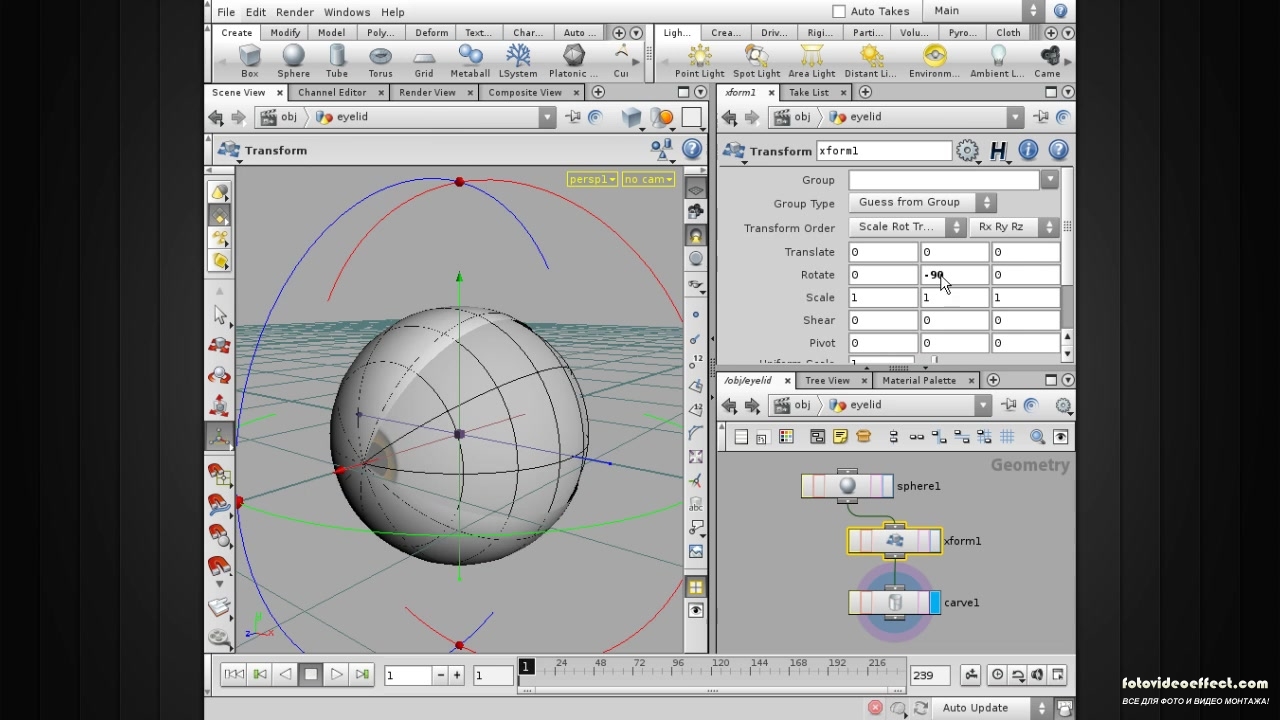Open the Group field dropdown arrow

pyautogui.click(x=1049, y=180)
